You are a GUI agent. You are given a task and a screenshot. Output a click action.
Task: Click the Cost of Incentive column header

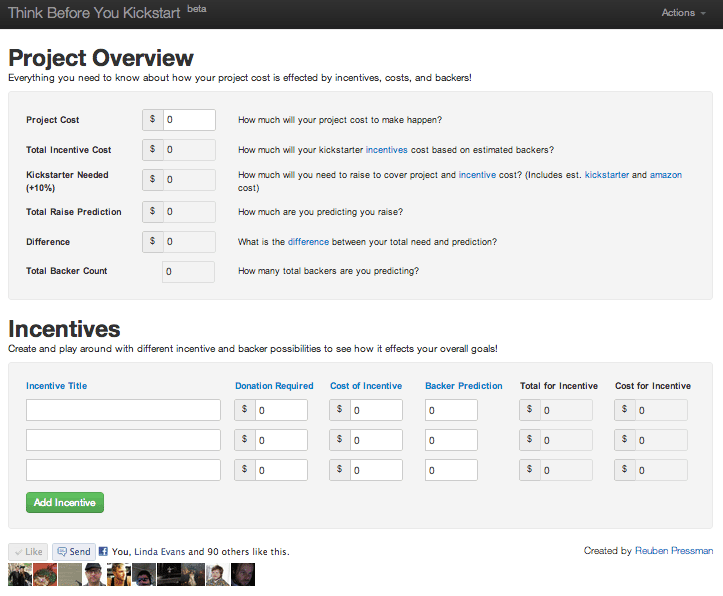(x=366, y=386)
